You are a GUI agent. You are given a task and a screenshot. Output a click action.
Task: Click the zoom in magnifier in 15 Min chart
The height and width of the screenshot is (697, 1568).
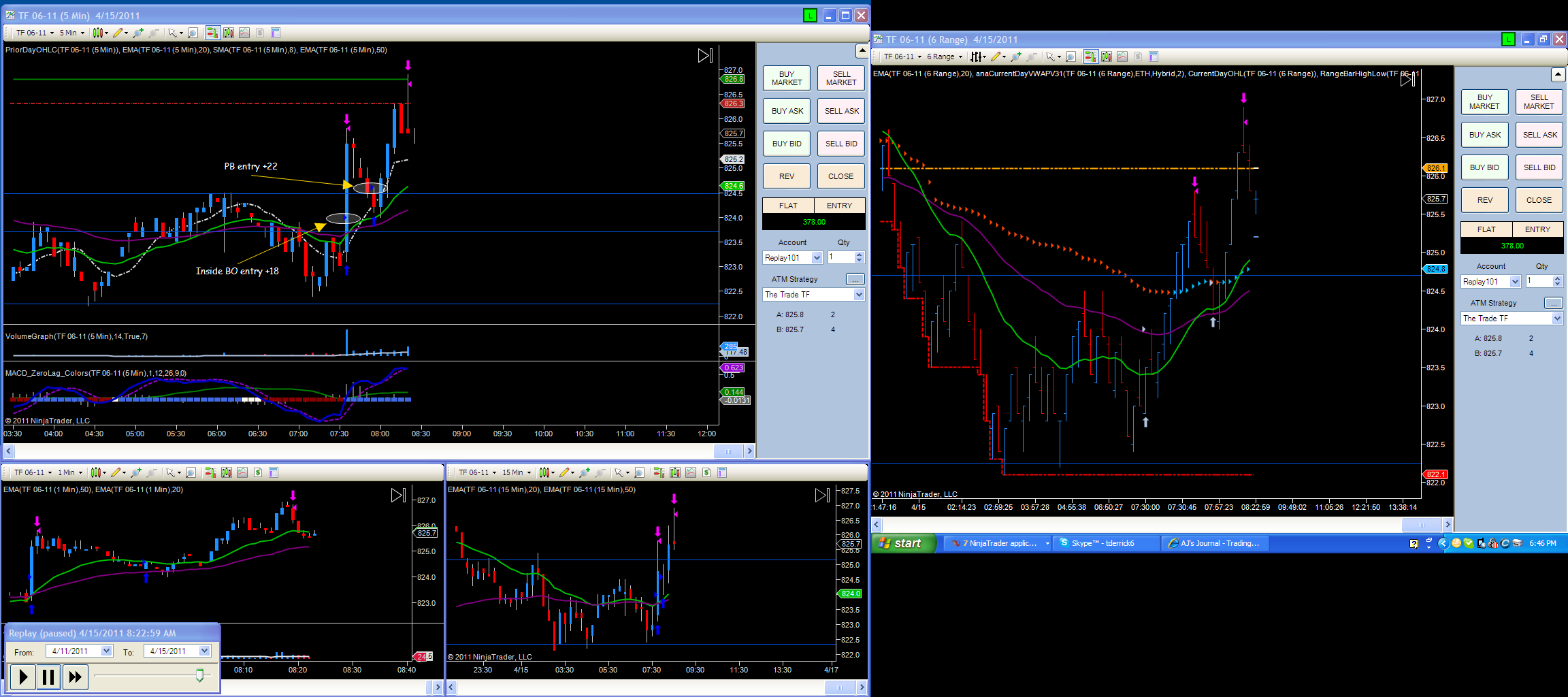click(x=585, y=472)
